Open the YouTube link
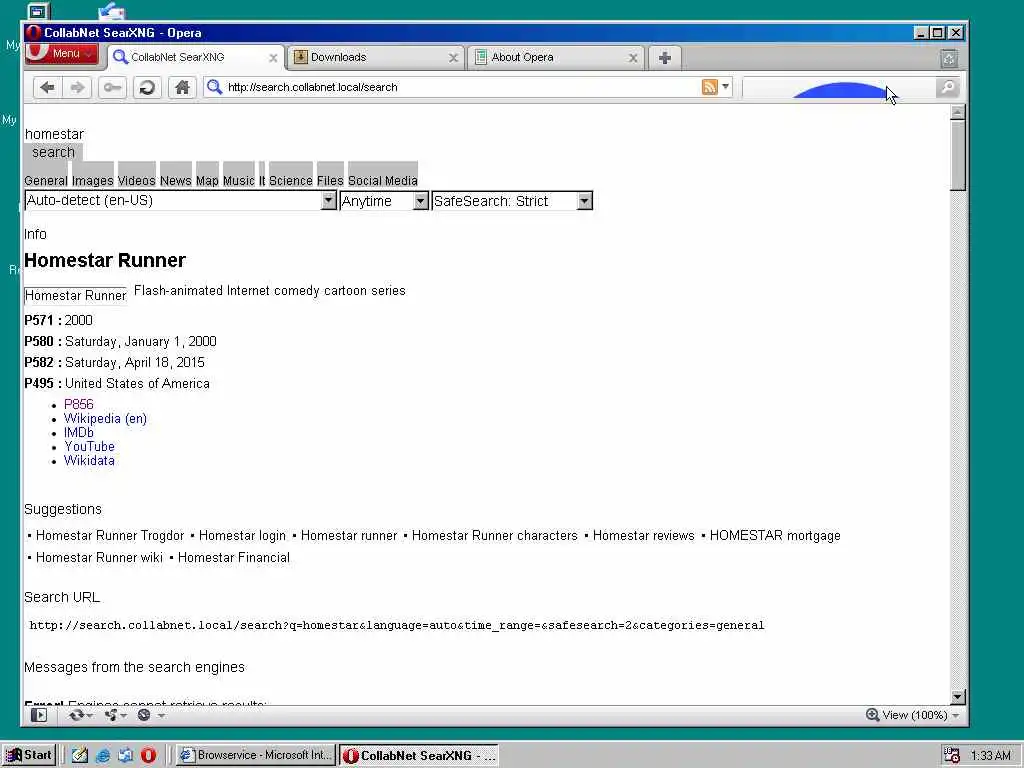Screen dimensions: 1024x768 [89, 447]
